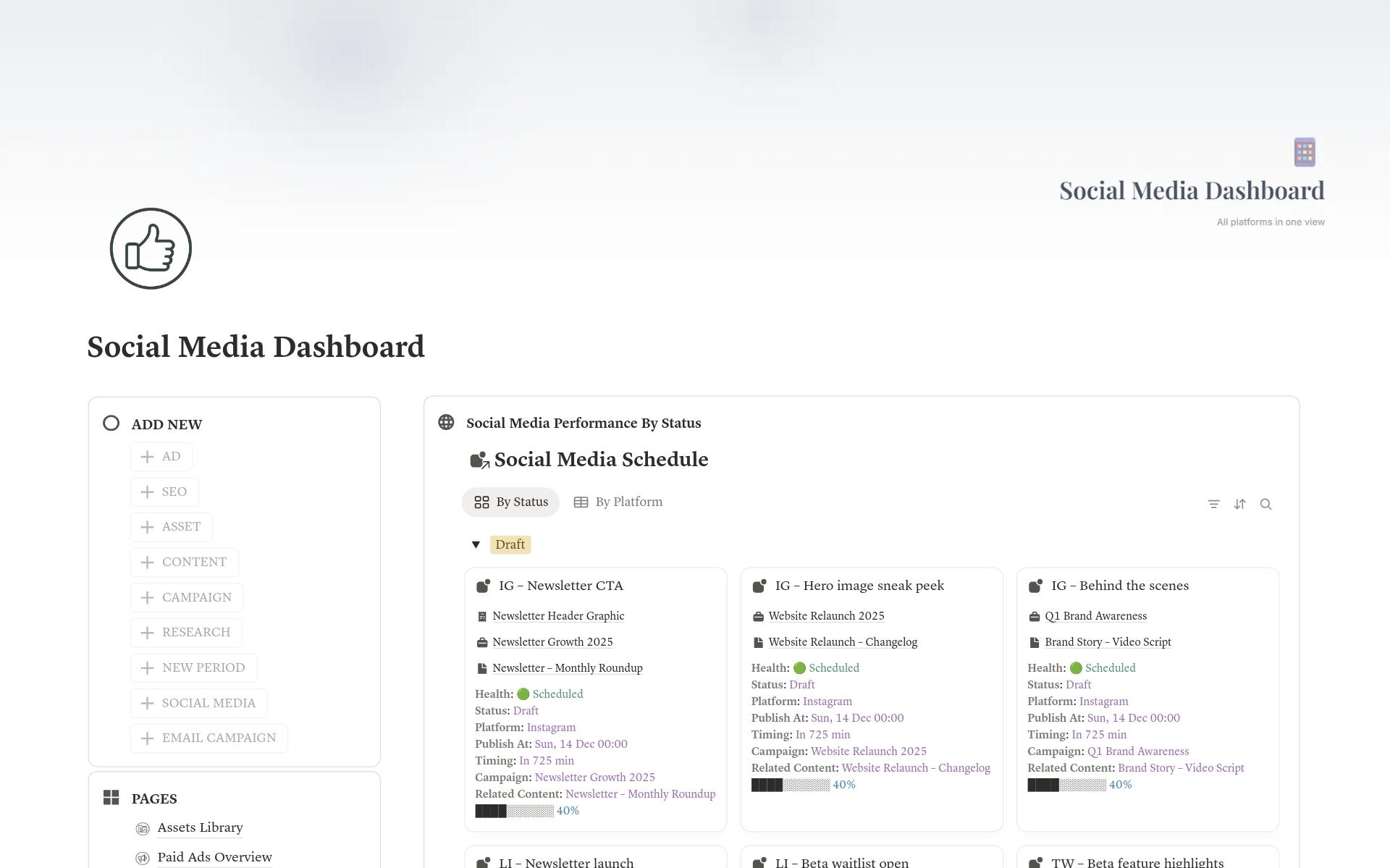Click the + CONTENT button
This screenshot has height=868, width=1390.
(x=184, y=562)
